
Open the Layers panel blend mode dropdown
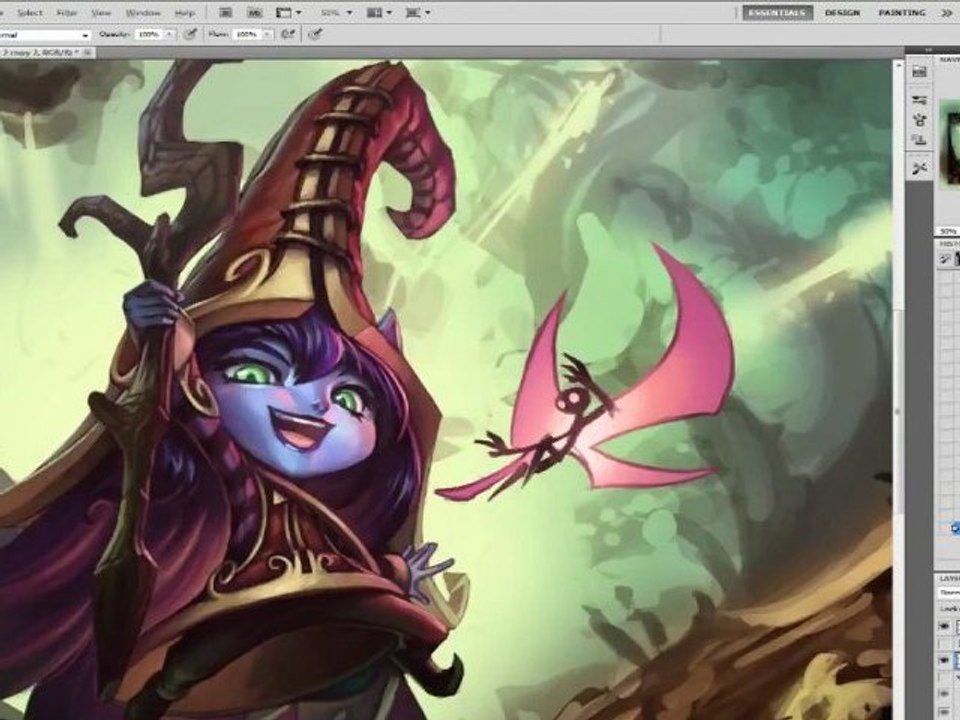click(950, 593)
